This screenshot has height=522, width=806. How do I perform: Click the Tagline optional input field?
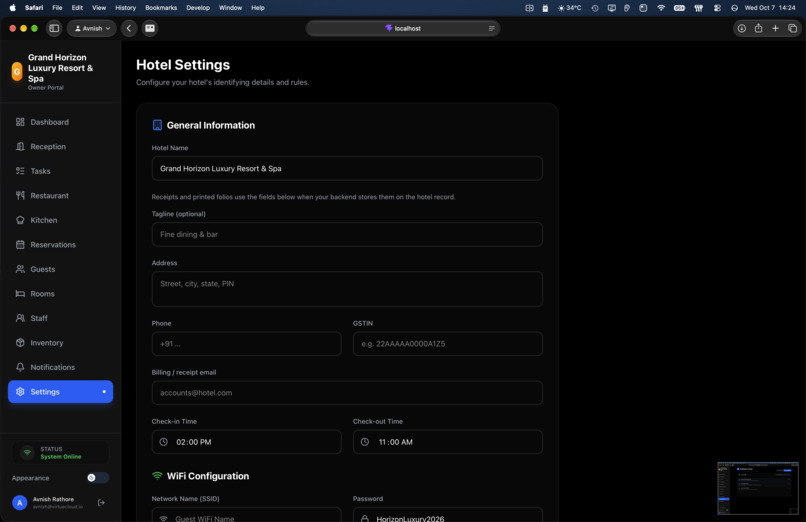tap(347, 234)
